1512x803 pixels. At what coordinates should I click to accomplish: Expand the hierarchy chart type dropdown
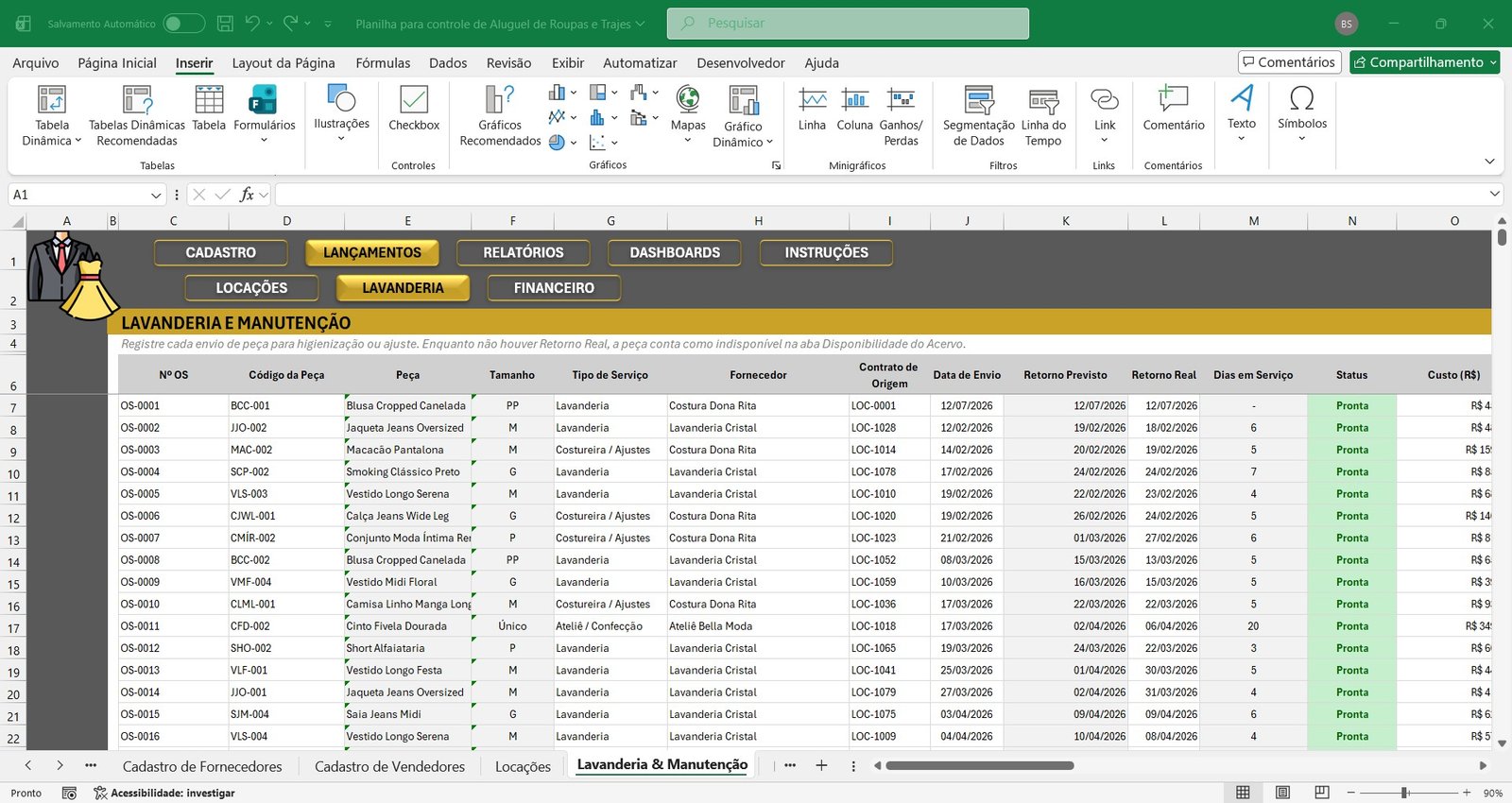pos(614,93)
